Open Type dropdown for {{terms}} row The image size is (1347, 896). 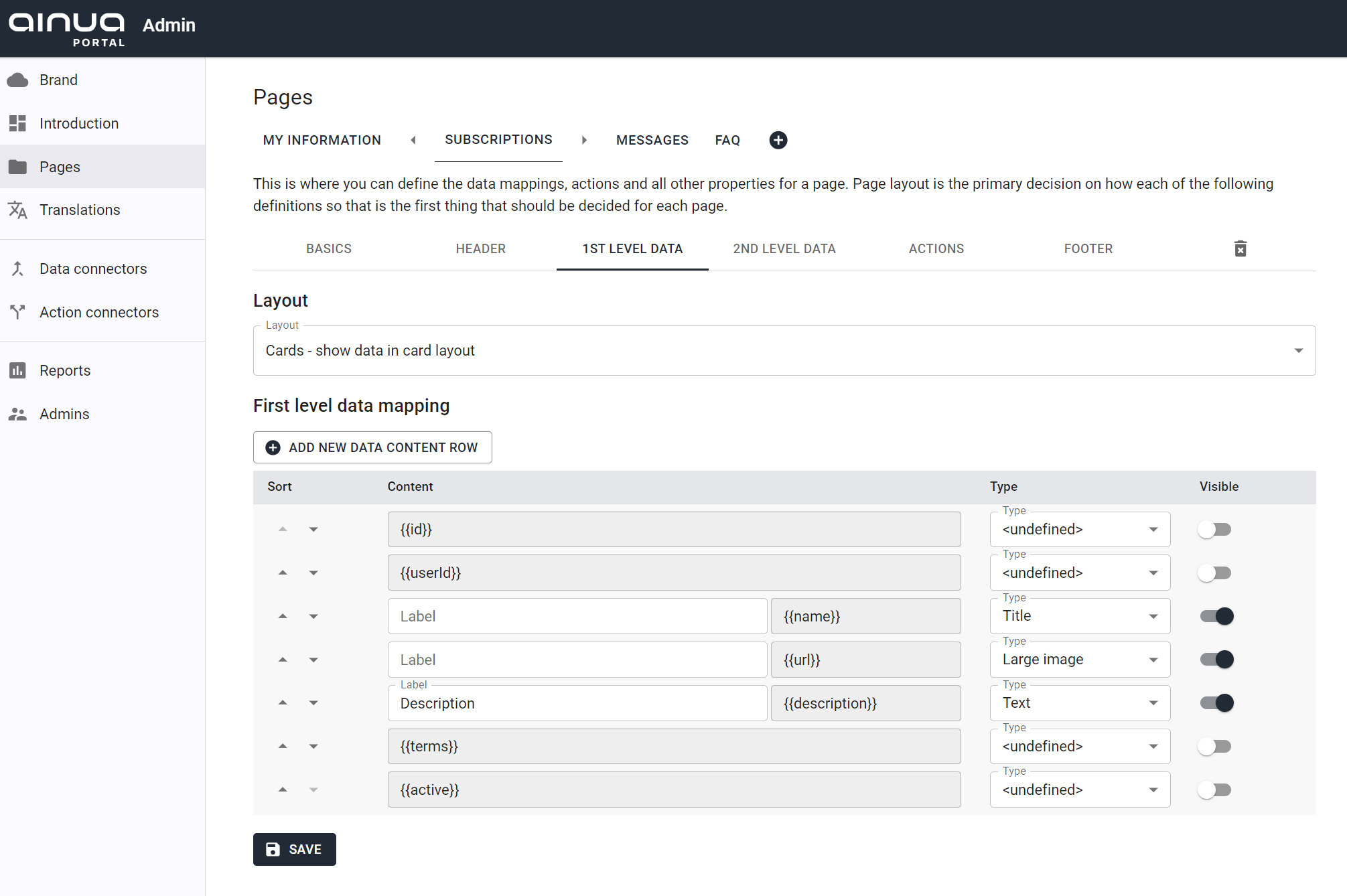point(1080,747)
